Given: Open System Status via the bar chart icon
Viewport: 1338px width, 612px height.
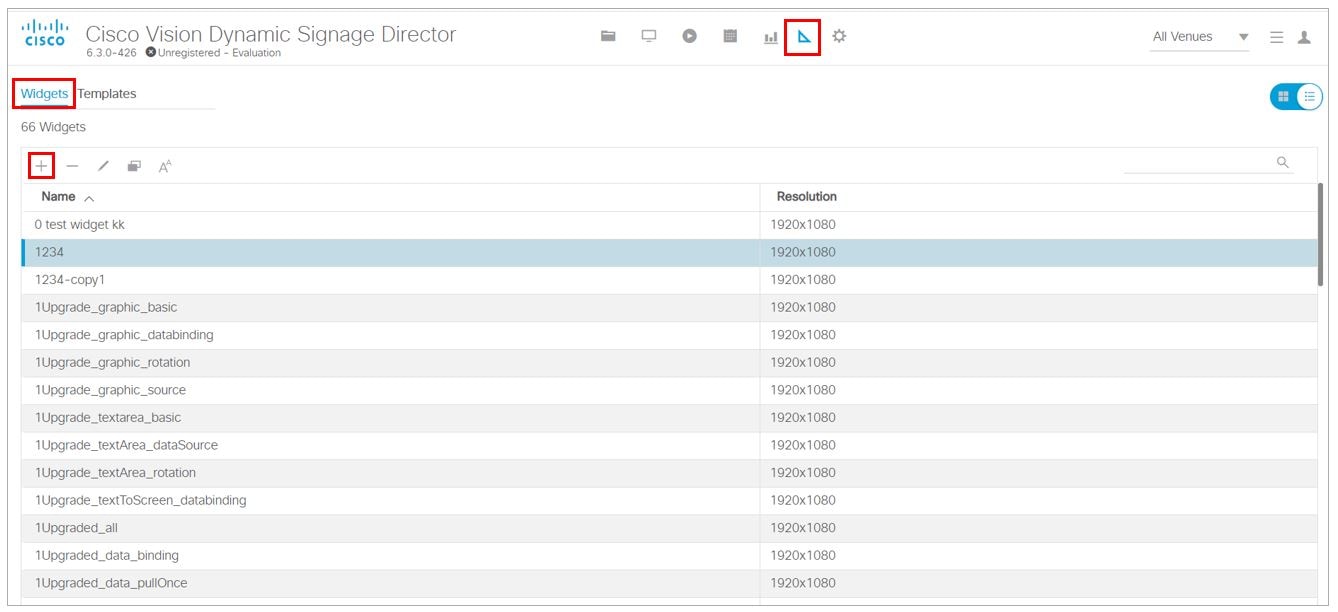Looking at the screenshot, I should click(x=770, y=35).
